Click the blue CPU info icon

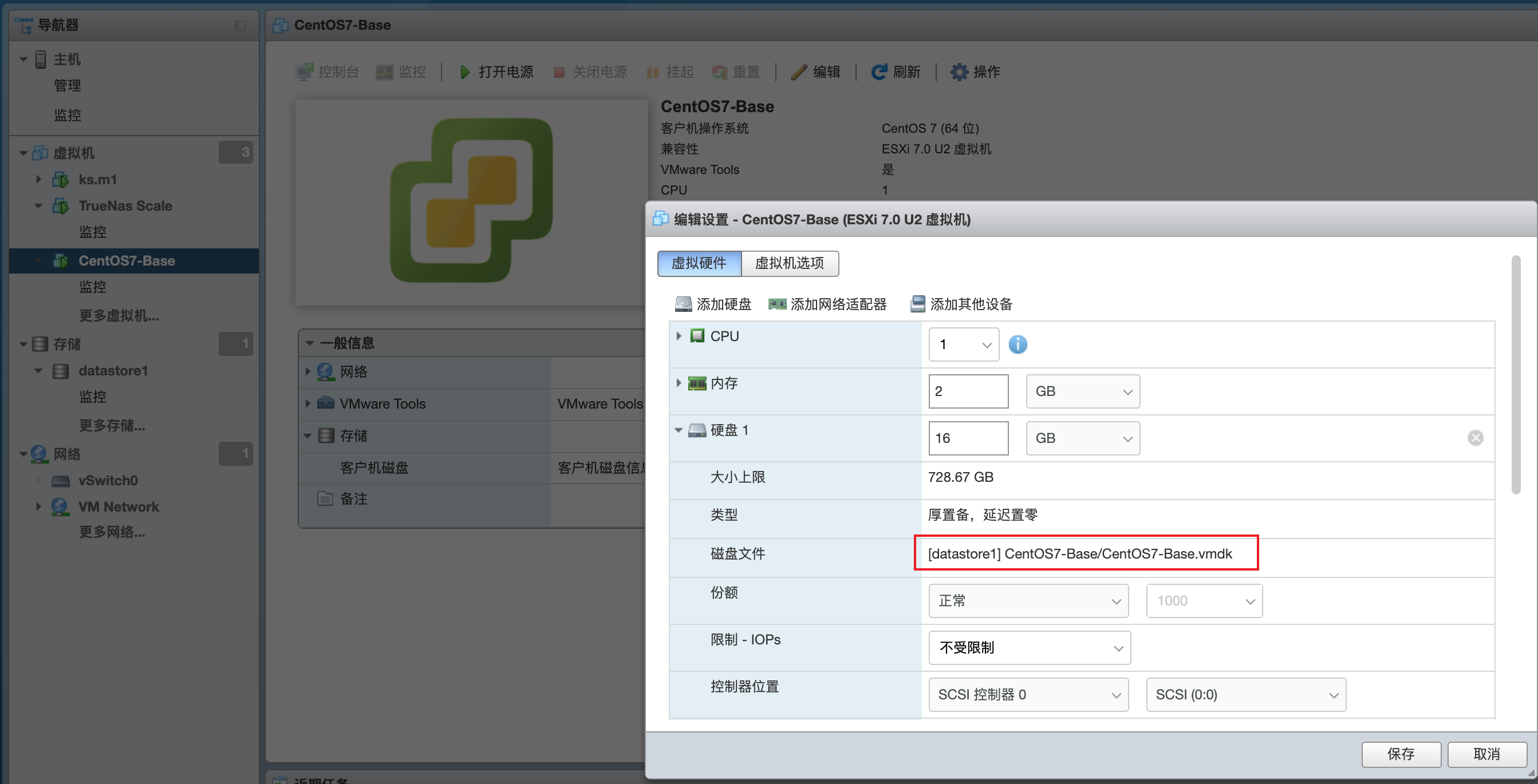(x=1018, y=345)
